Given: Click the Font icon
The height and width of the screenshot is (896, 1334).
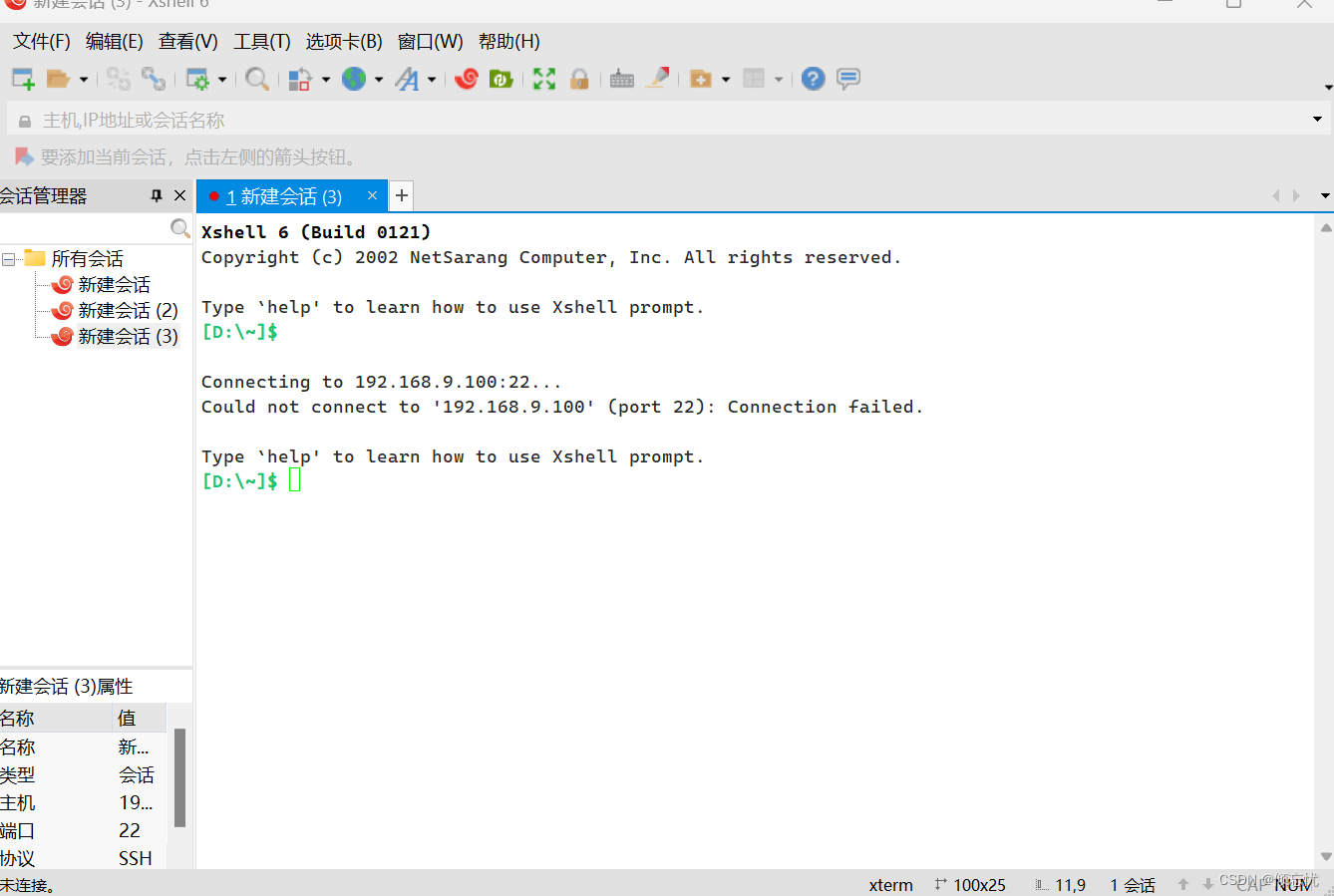Looking at the screenshot, I should point(407,79).
